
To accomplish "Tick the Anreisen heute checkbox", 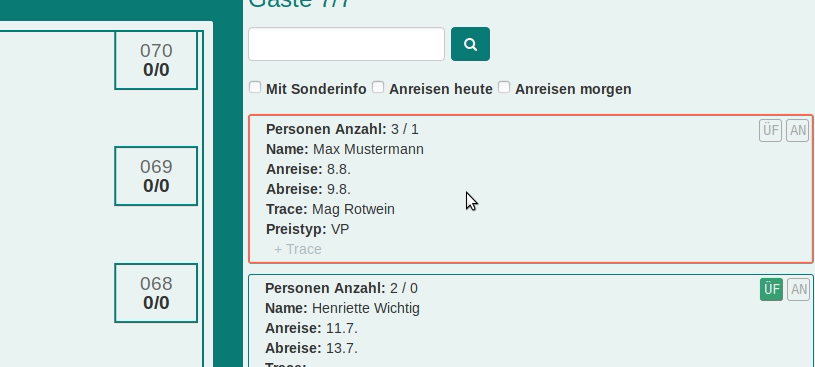I will (x=378, y=87).
